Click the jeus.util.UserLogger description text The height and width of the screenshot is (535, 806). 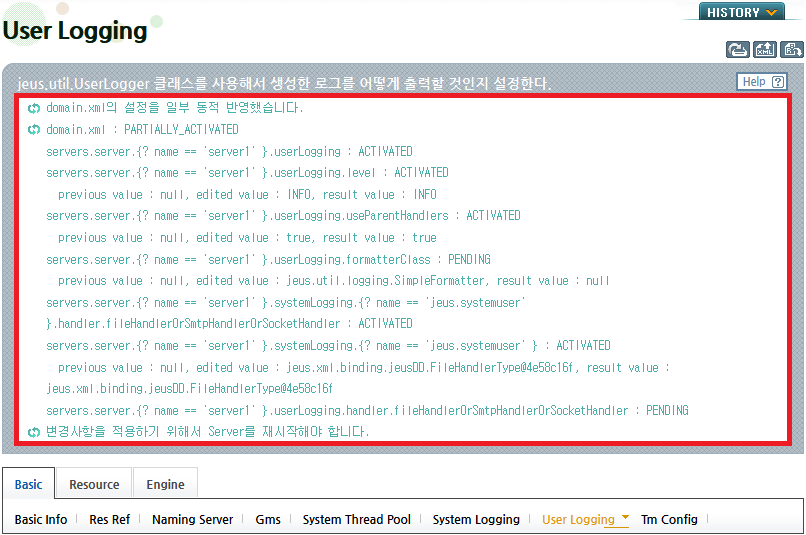pos(284,83)
